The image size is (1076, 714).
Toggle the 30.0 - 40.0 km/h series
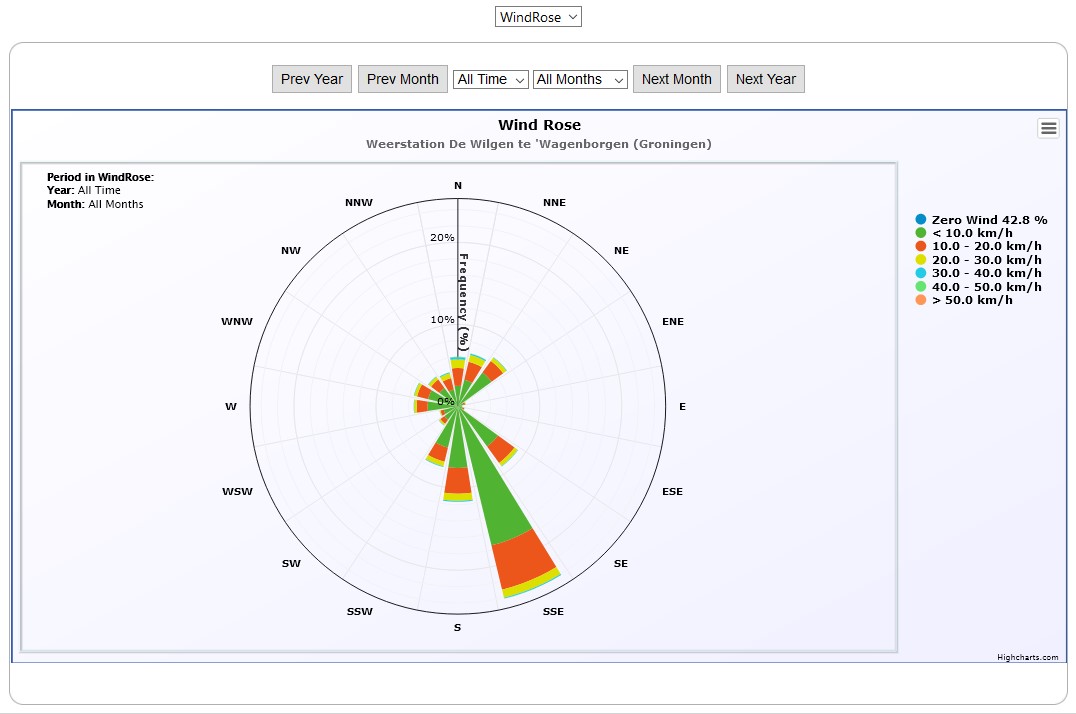[986, 273]
